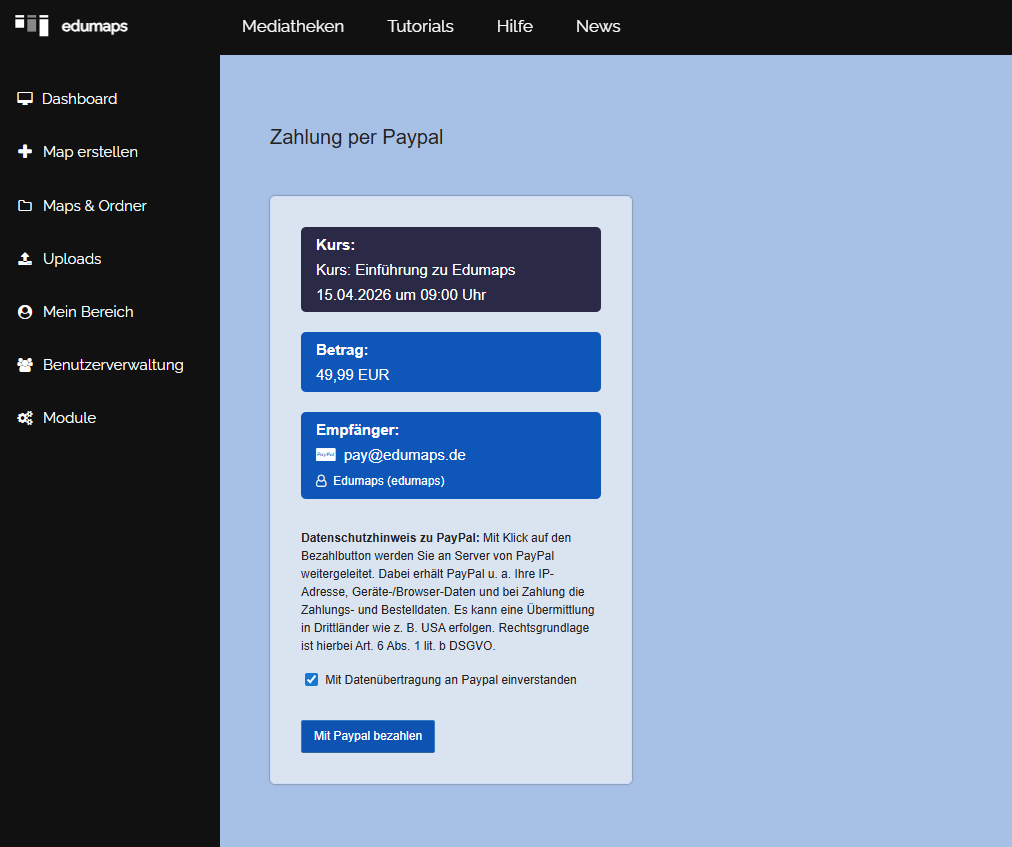Click the edumaps logo icon

[x=32, y=25]
